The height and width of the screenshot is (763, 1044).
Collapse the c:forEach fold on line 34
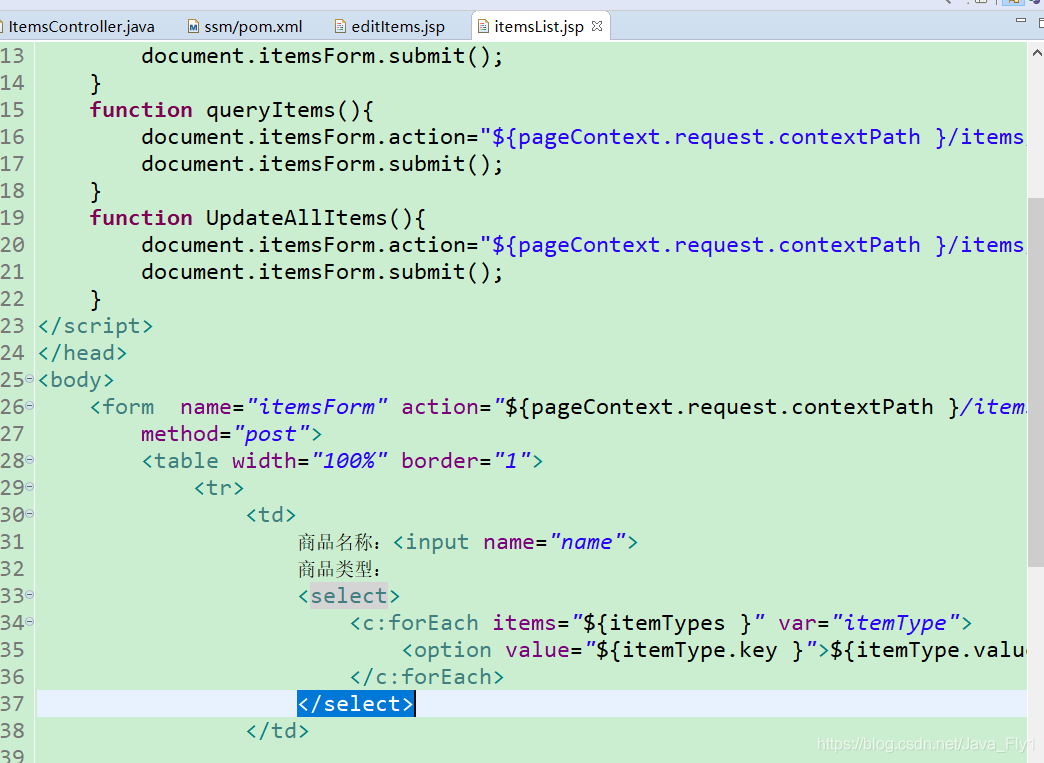(29, 622)
